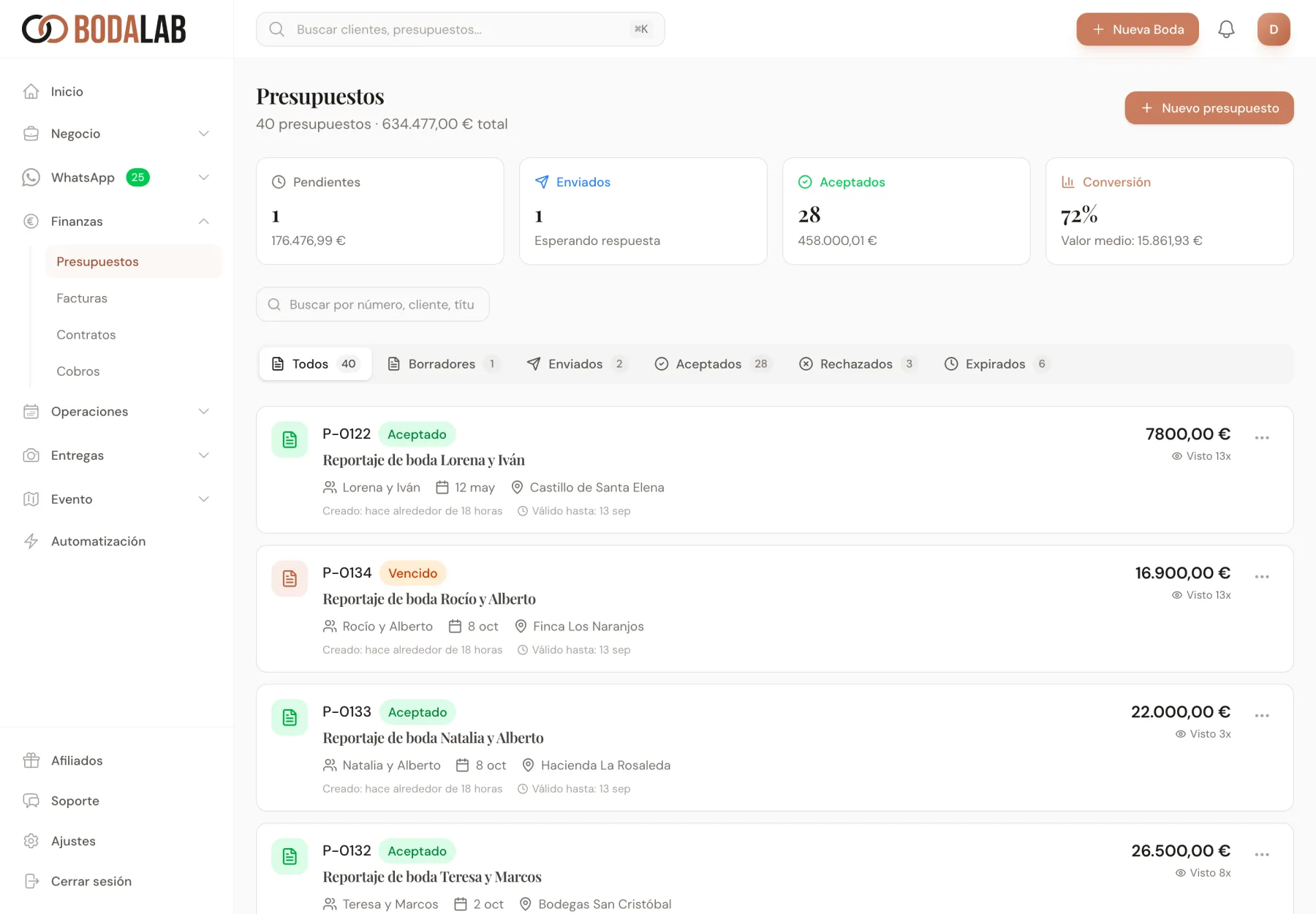Collapse the Finanzas menu chevron

coord(204,222)
